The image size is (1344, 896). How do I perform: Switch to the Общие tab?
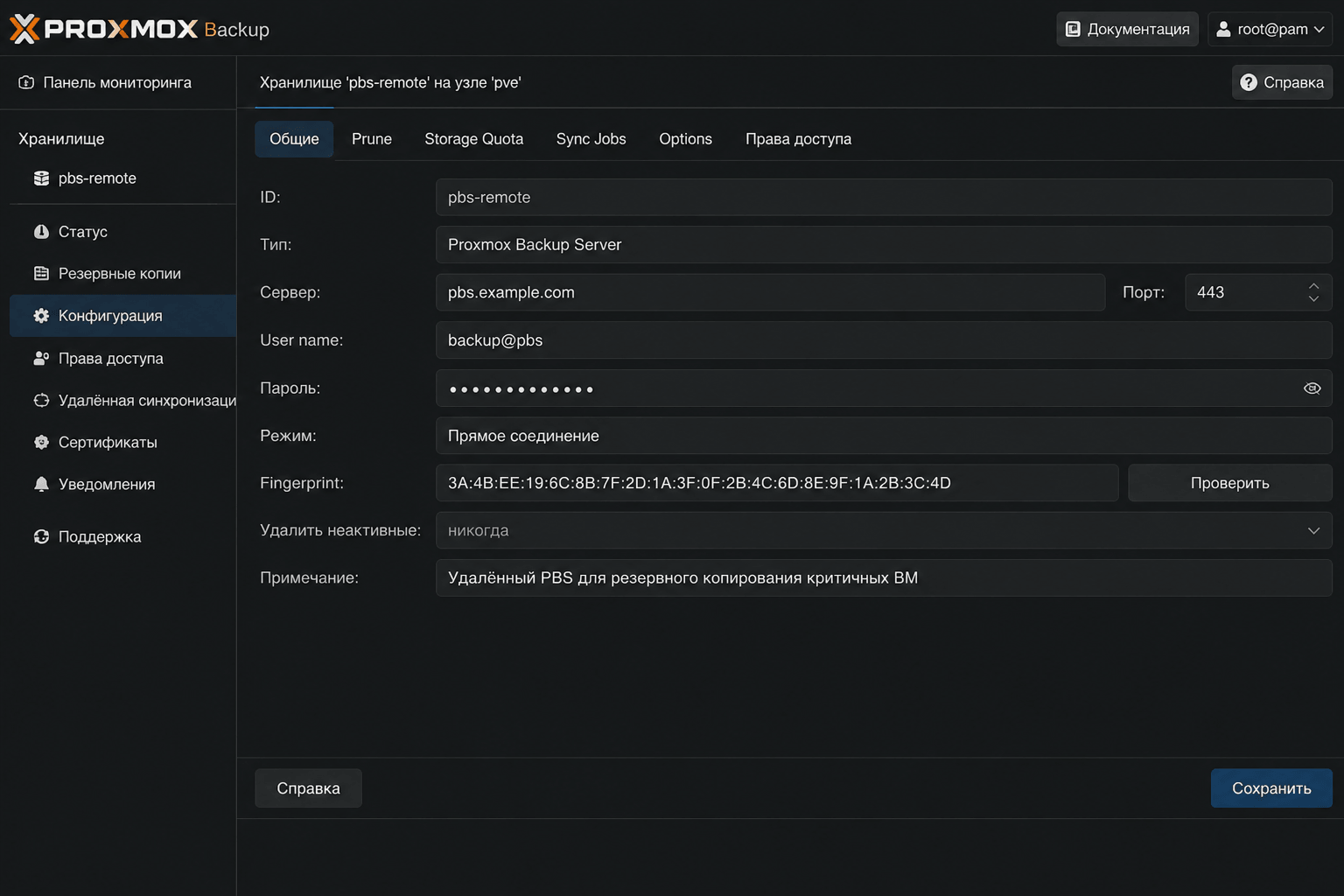pyautogui.click(x=294, y=139)
